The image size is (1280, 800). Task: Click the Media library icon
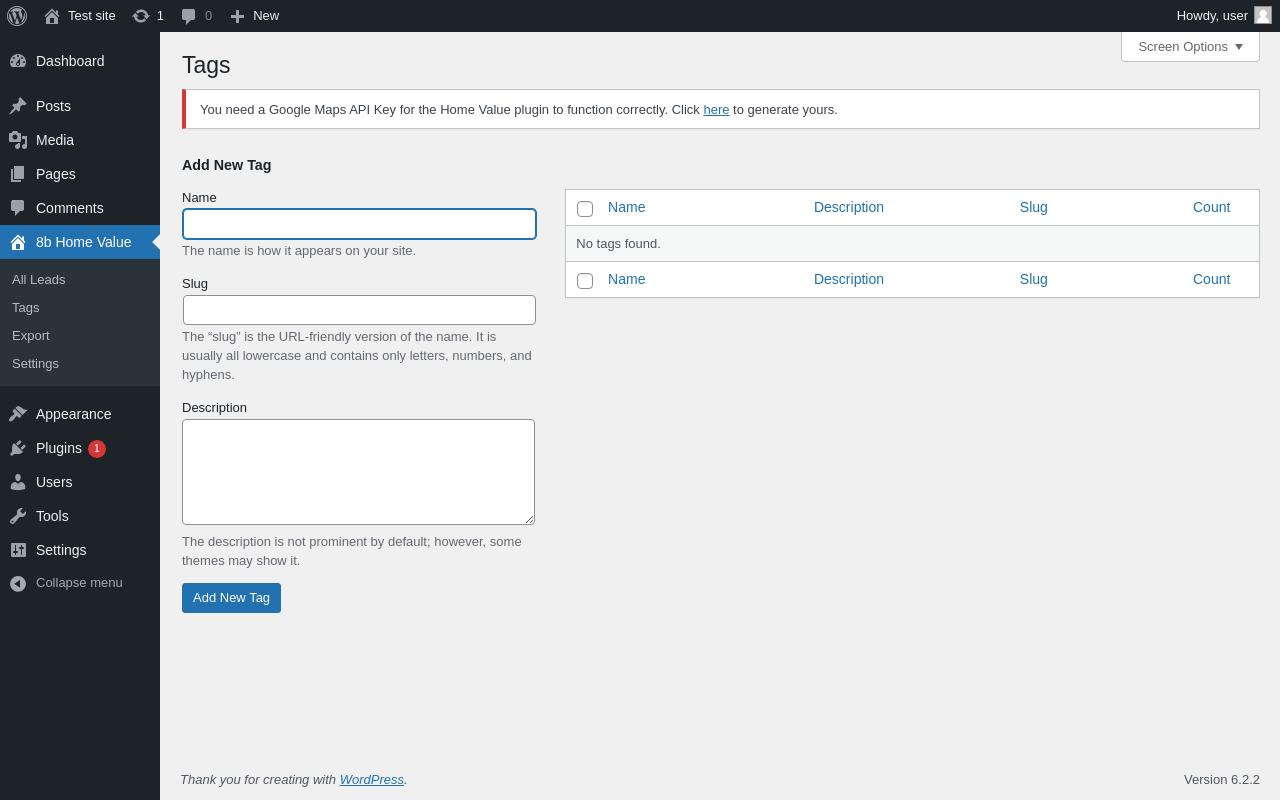click(18, 140)
